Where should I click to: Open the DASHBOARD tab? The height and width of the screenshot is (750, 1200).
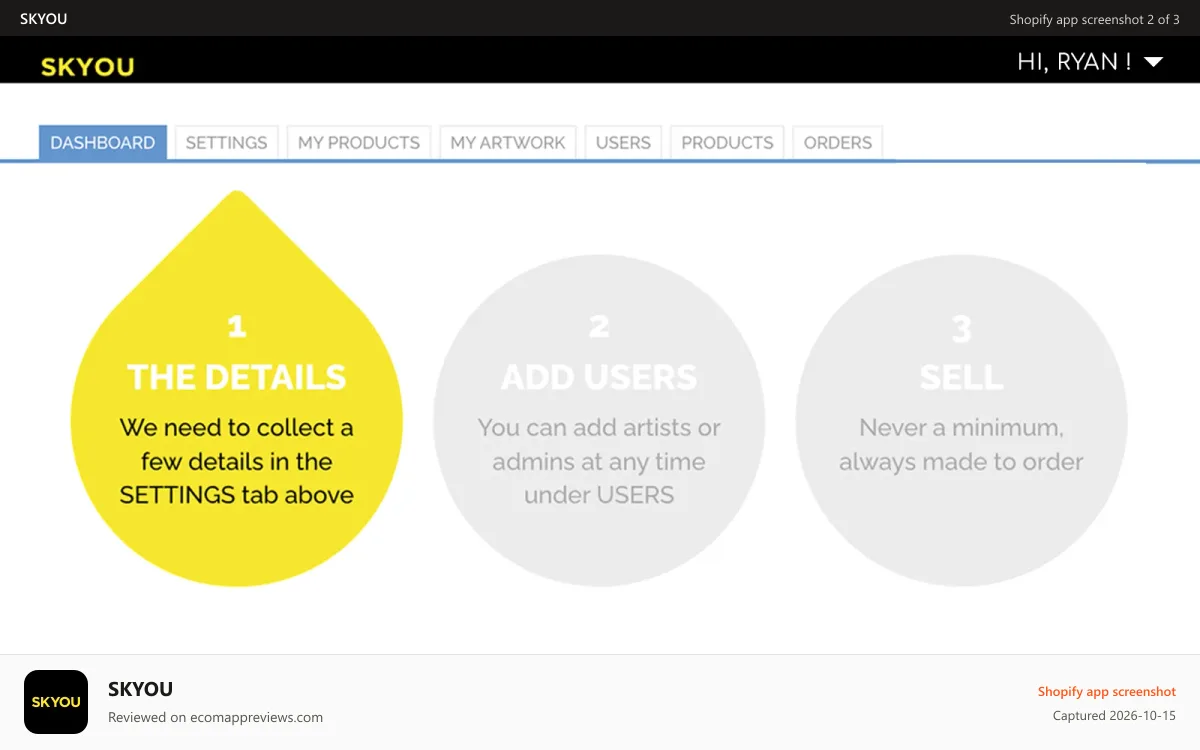pos(103,142)
